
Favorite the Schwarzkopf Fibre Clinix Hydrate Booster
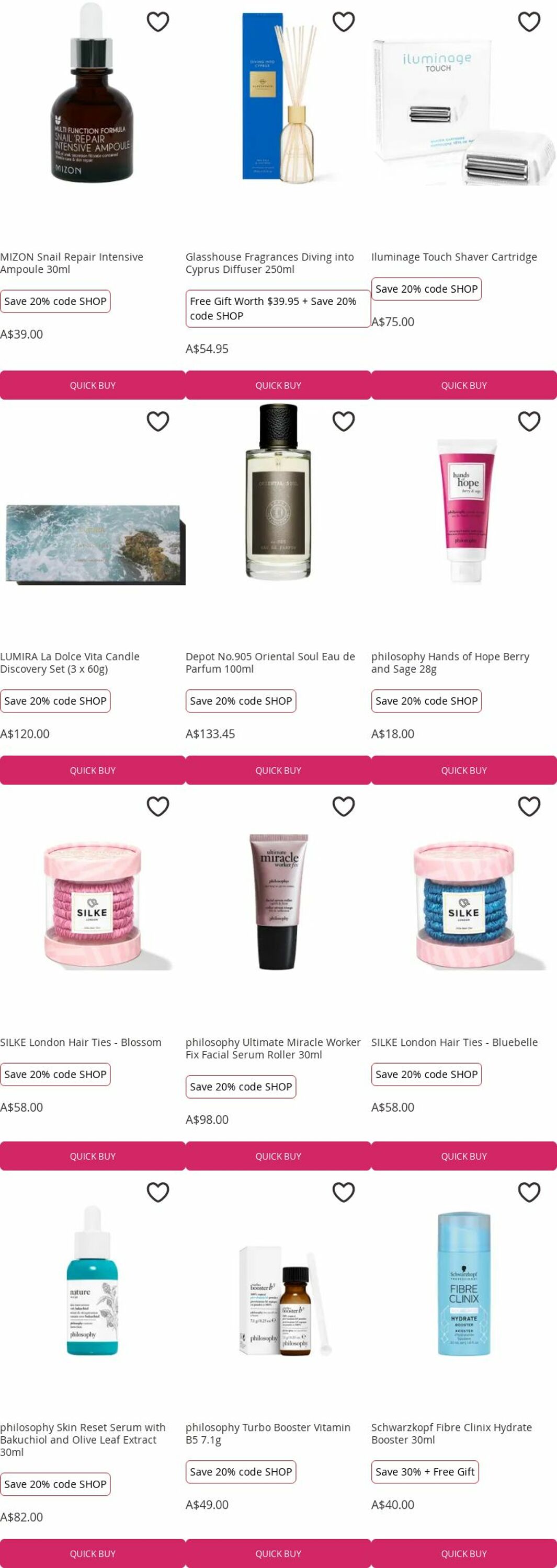point(529,1192)
